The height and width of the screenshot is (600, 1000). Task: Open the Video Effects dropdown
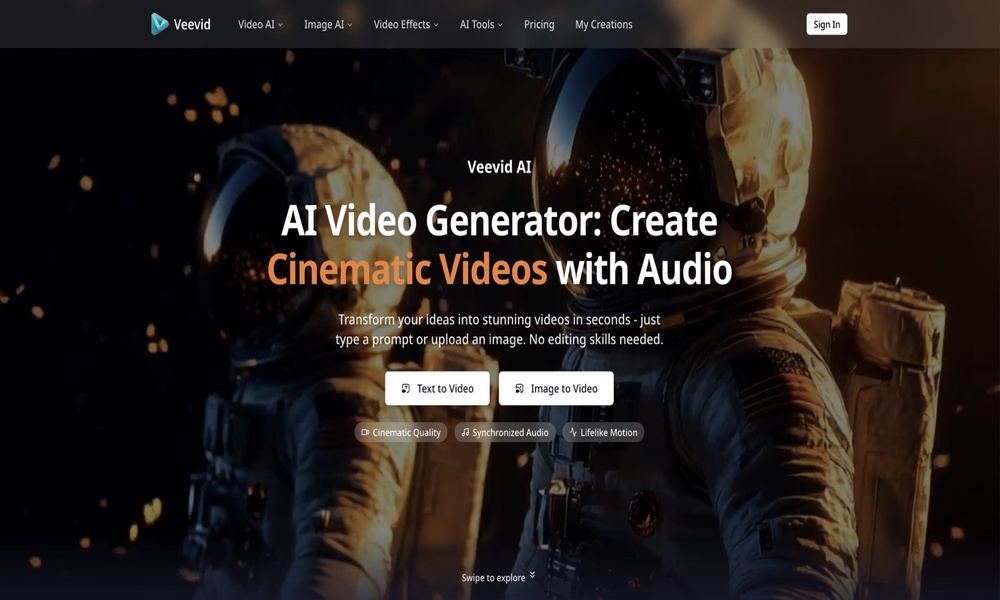tap(405, 24)
